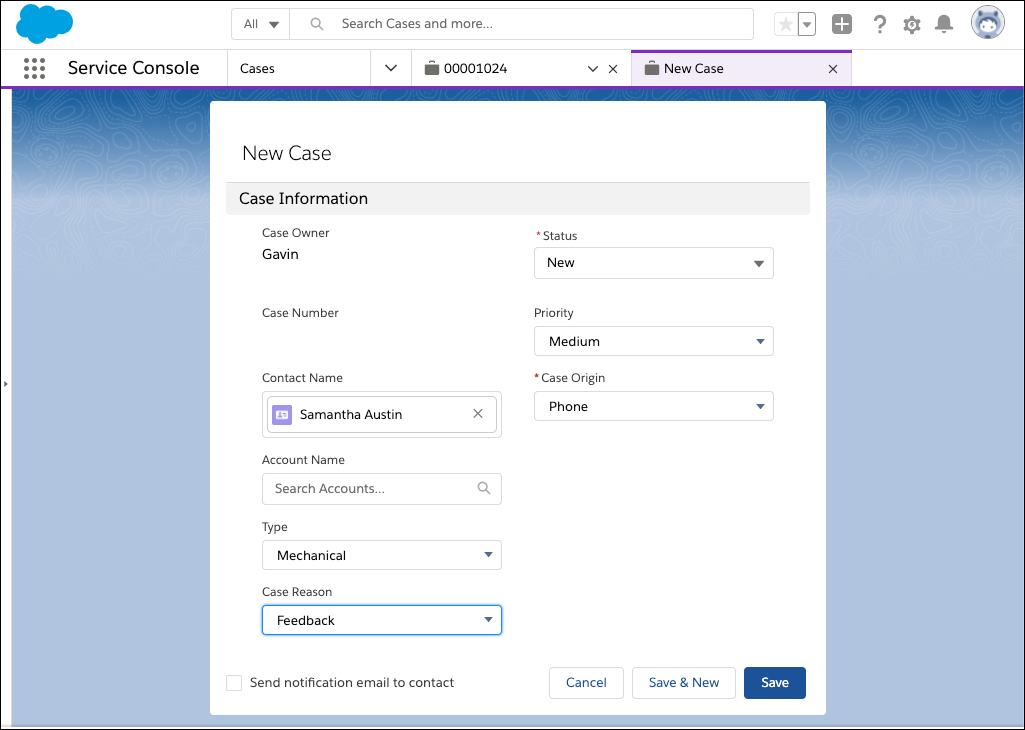Click the search magnifier icon in global search
Image resolution: width=1025 pixels, height=730 pixels.
tap(317, 24)
